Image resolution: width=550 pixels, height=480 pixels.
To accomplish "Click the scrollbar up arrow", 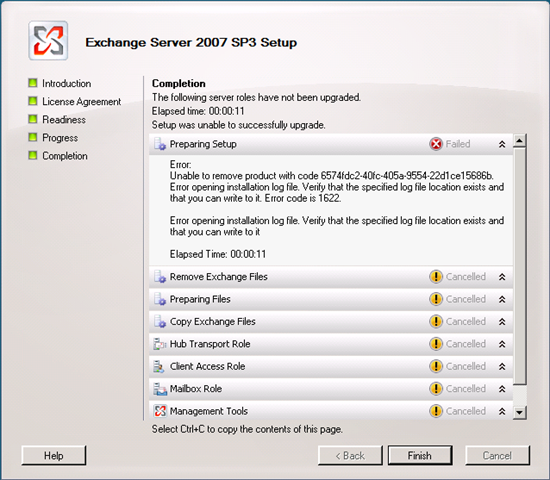I will point(519,141).
